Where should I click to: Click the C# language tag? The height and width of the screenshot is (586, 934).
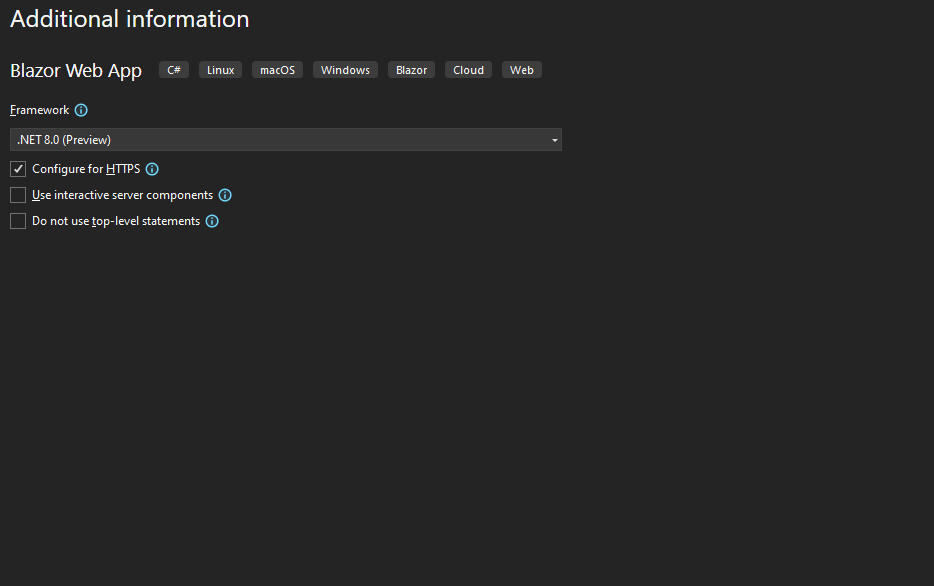[x=173, y=69]
